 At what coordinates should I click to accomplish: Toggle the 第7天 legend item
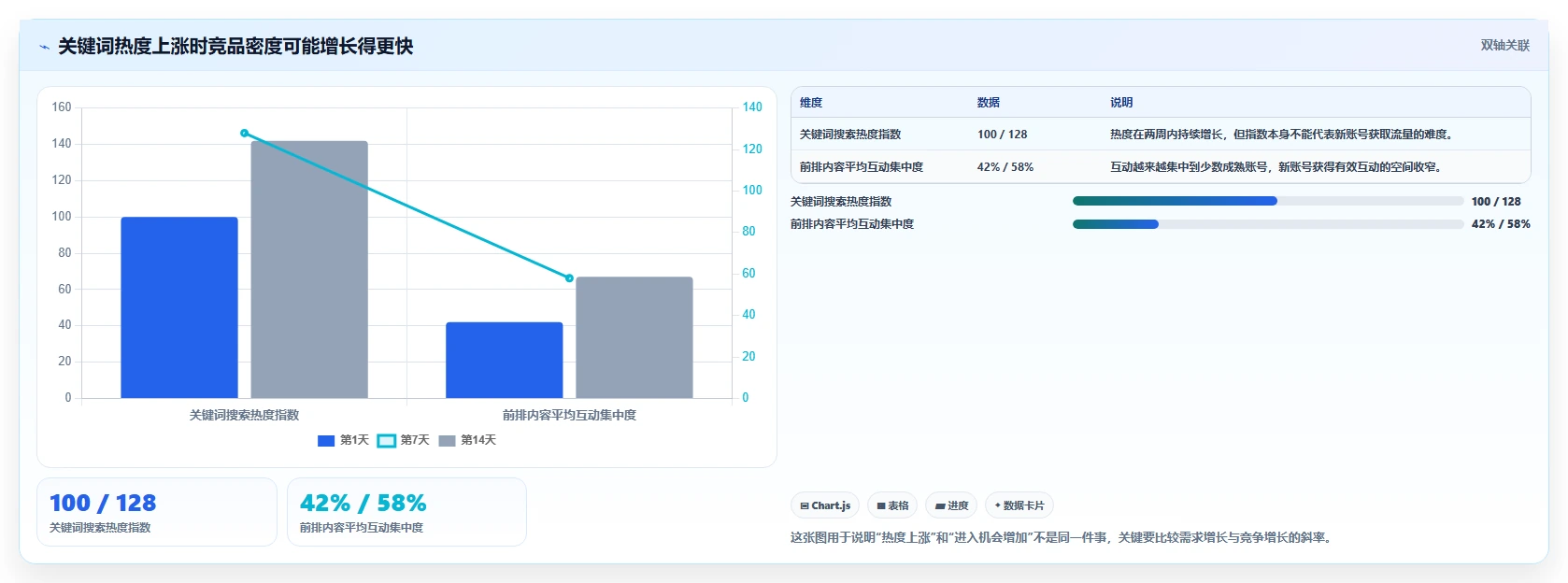(404, 440)
